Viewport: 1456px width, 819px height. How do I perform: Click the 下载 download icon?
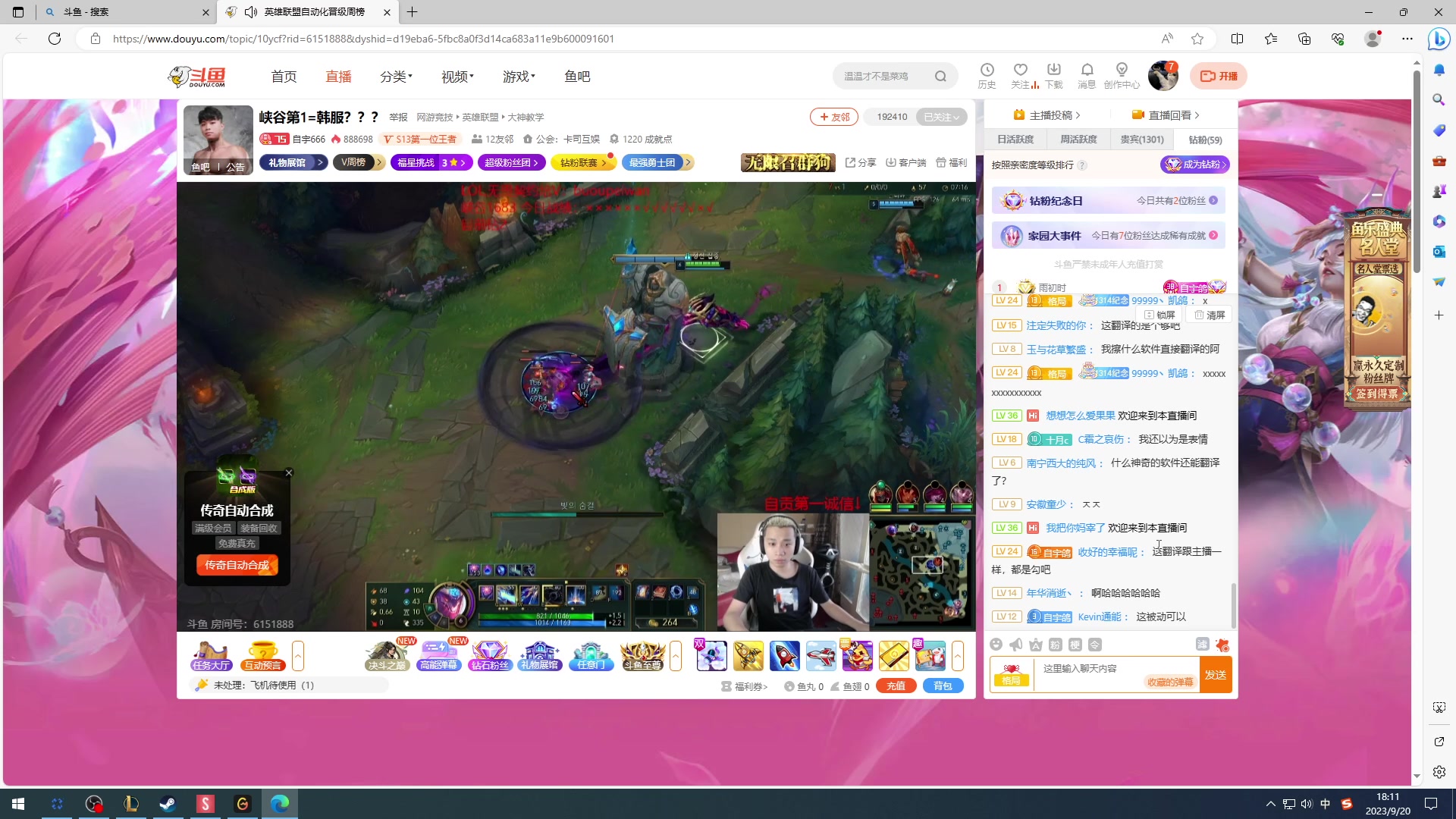1054,75
